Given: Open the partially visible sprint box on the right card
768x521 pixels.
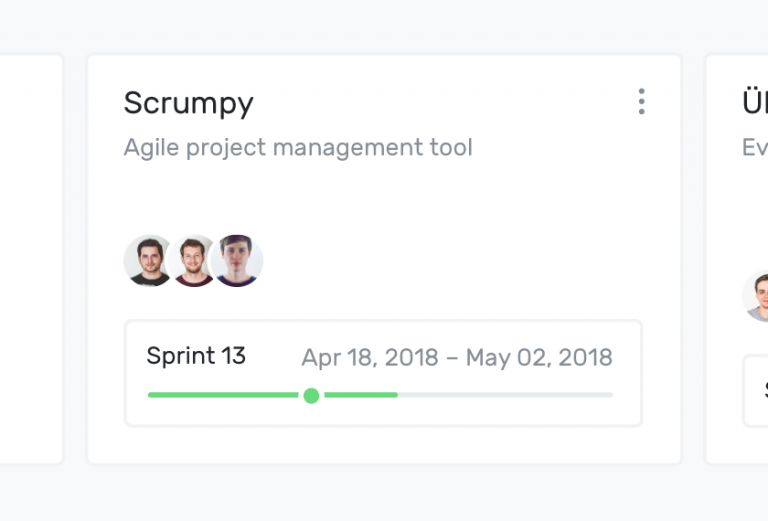Looking at the screenshot, I should click(755, 391).
